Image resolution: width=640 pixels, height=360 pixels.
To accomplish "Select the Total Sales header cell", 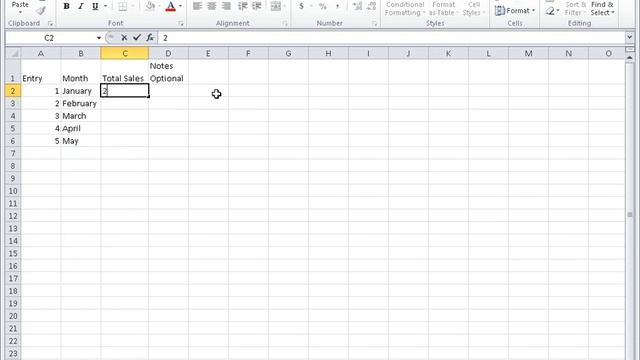I will click(124, 72).
